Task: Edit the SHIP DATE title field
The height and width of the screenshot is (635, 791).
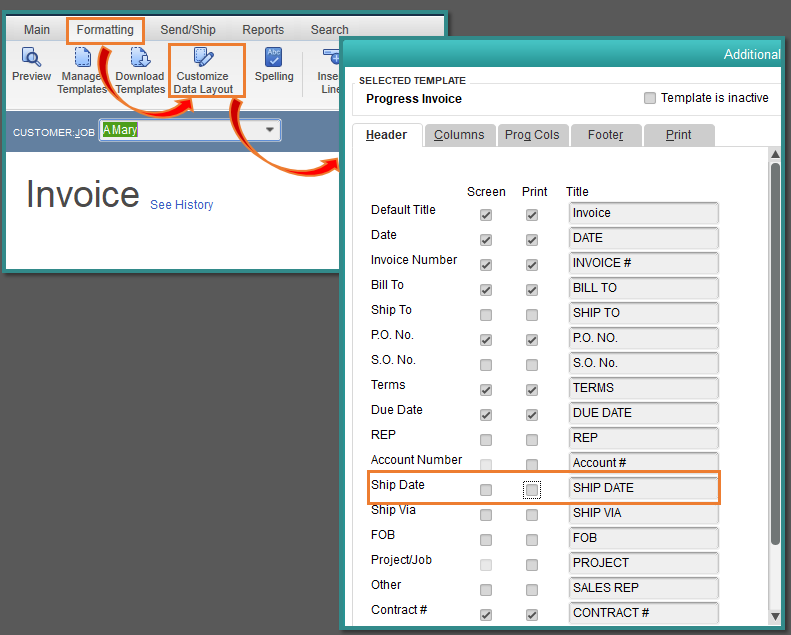Action: (644, 488)
